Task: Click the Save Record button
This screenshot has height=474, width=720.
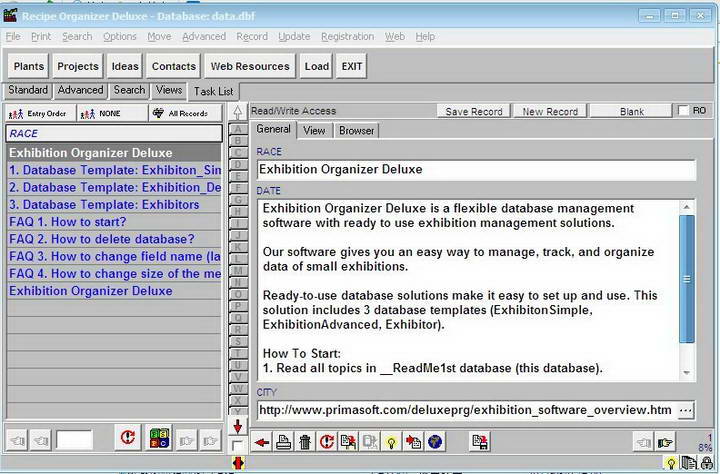Action: pos(474,112)
